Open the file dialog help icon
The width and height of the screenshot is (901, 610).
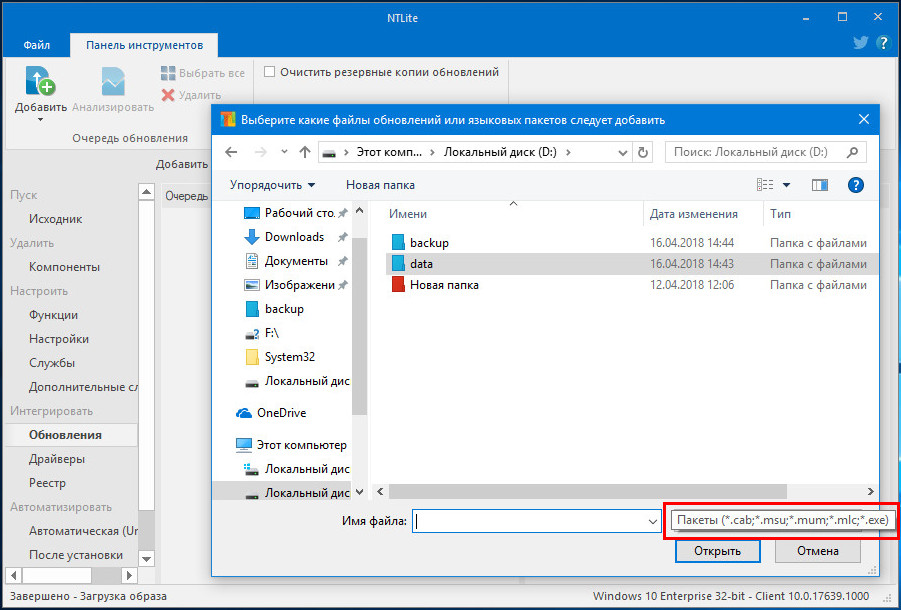(x=856, y=185)
